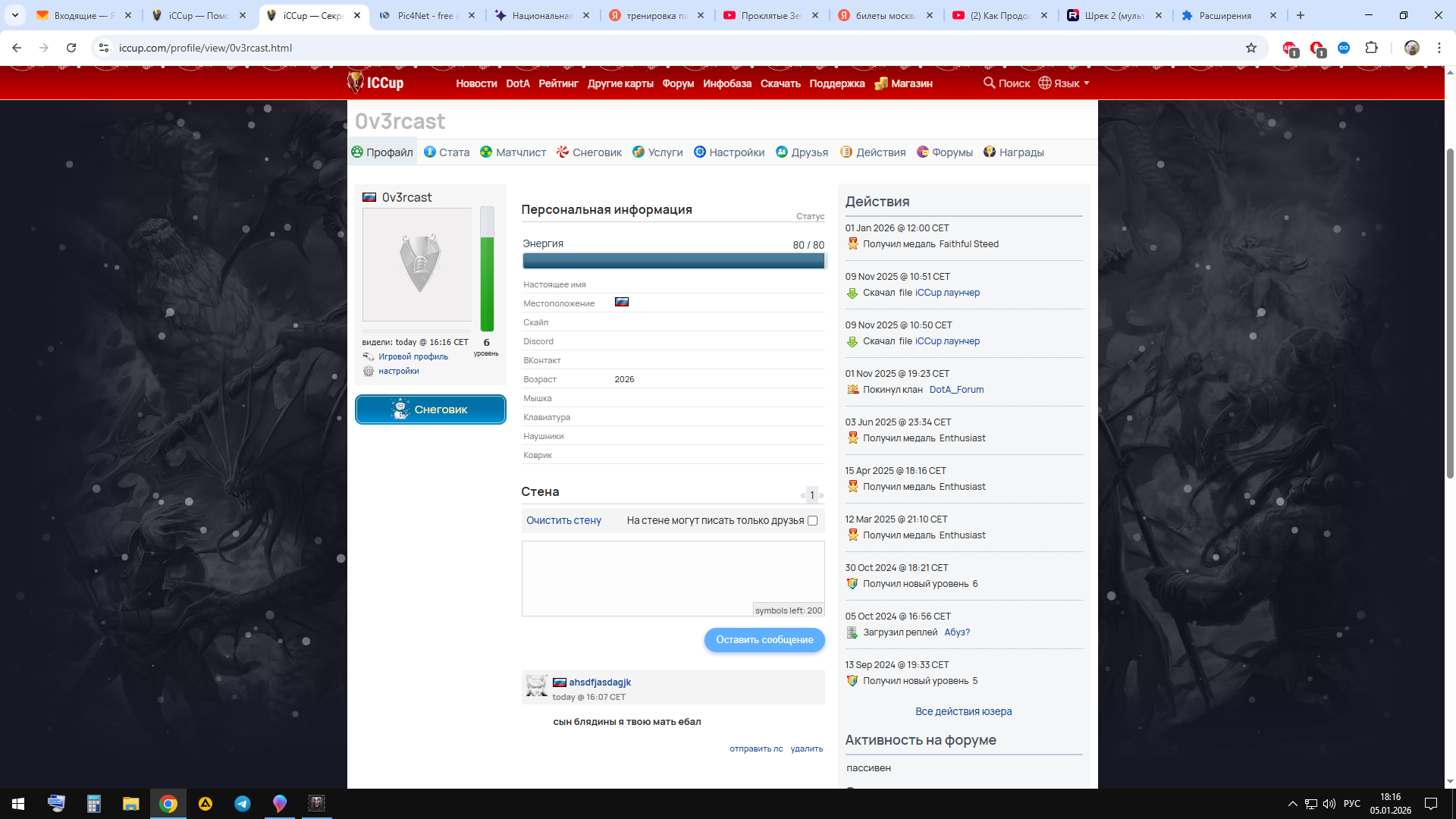Click the shop Магазин cart icon

click(x=881, y=83)
